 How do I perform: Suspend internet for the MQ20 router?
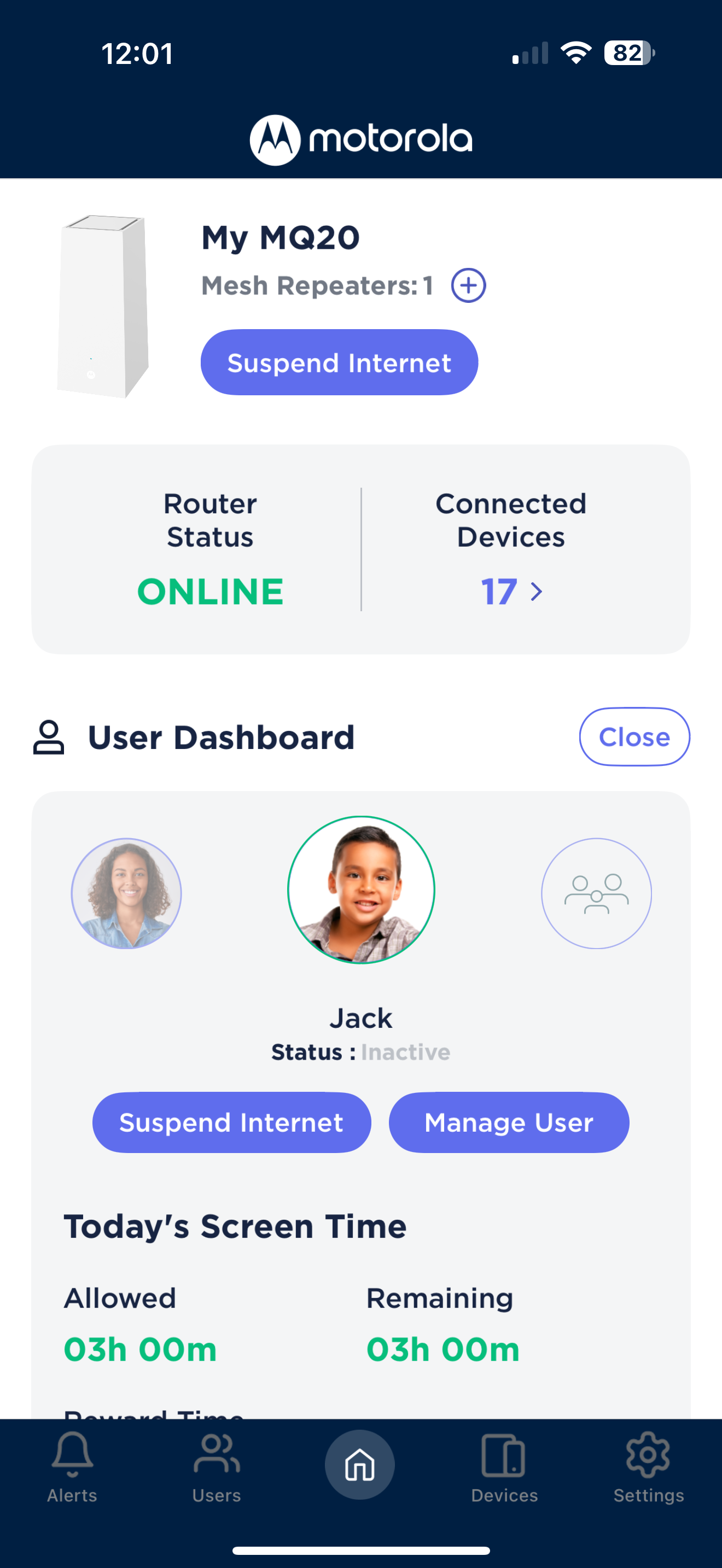point(339,362)
